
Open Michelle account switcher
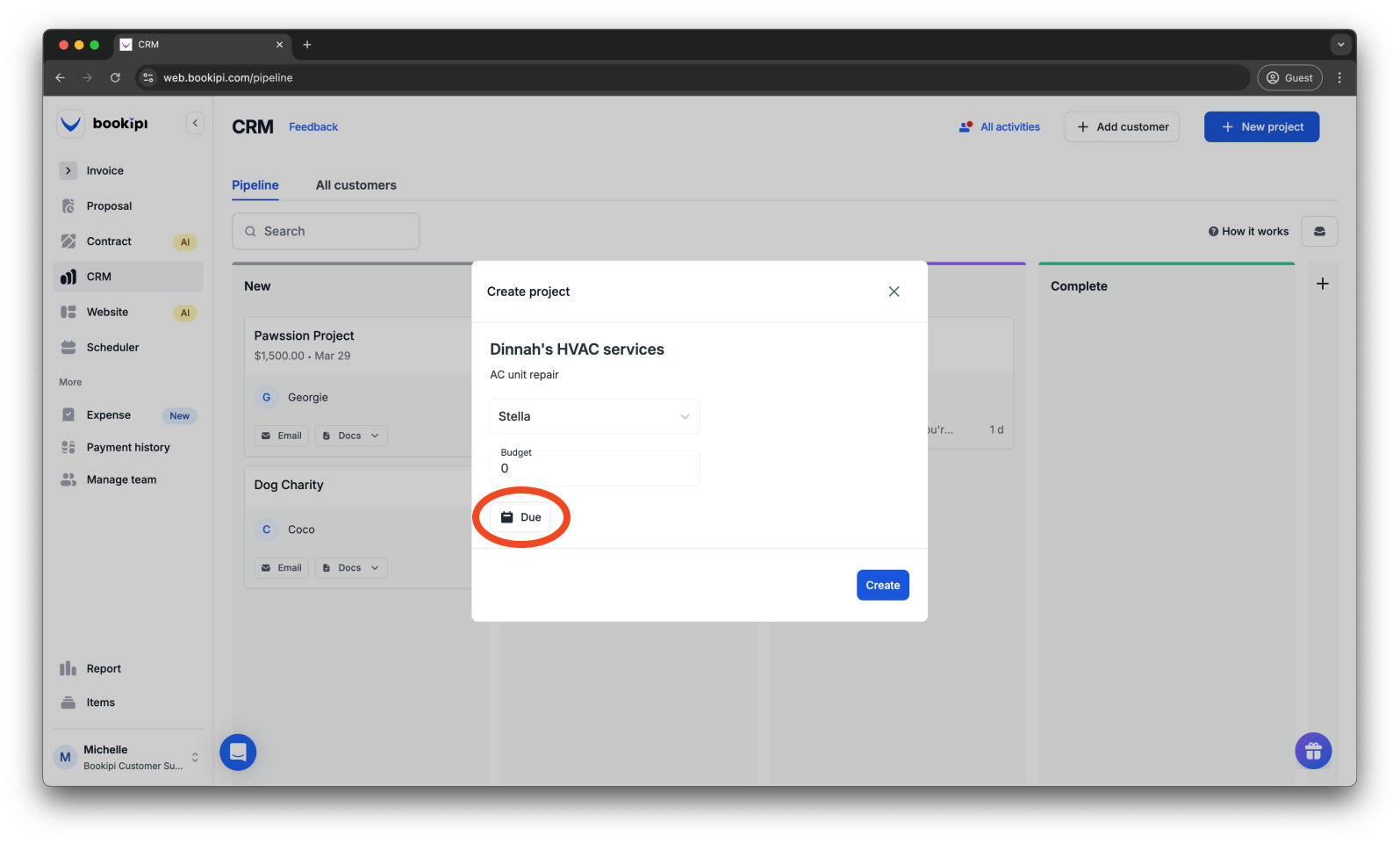pos(128,757)
